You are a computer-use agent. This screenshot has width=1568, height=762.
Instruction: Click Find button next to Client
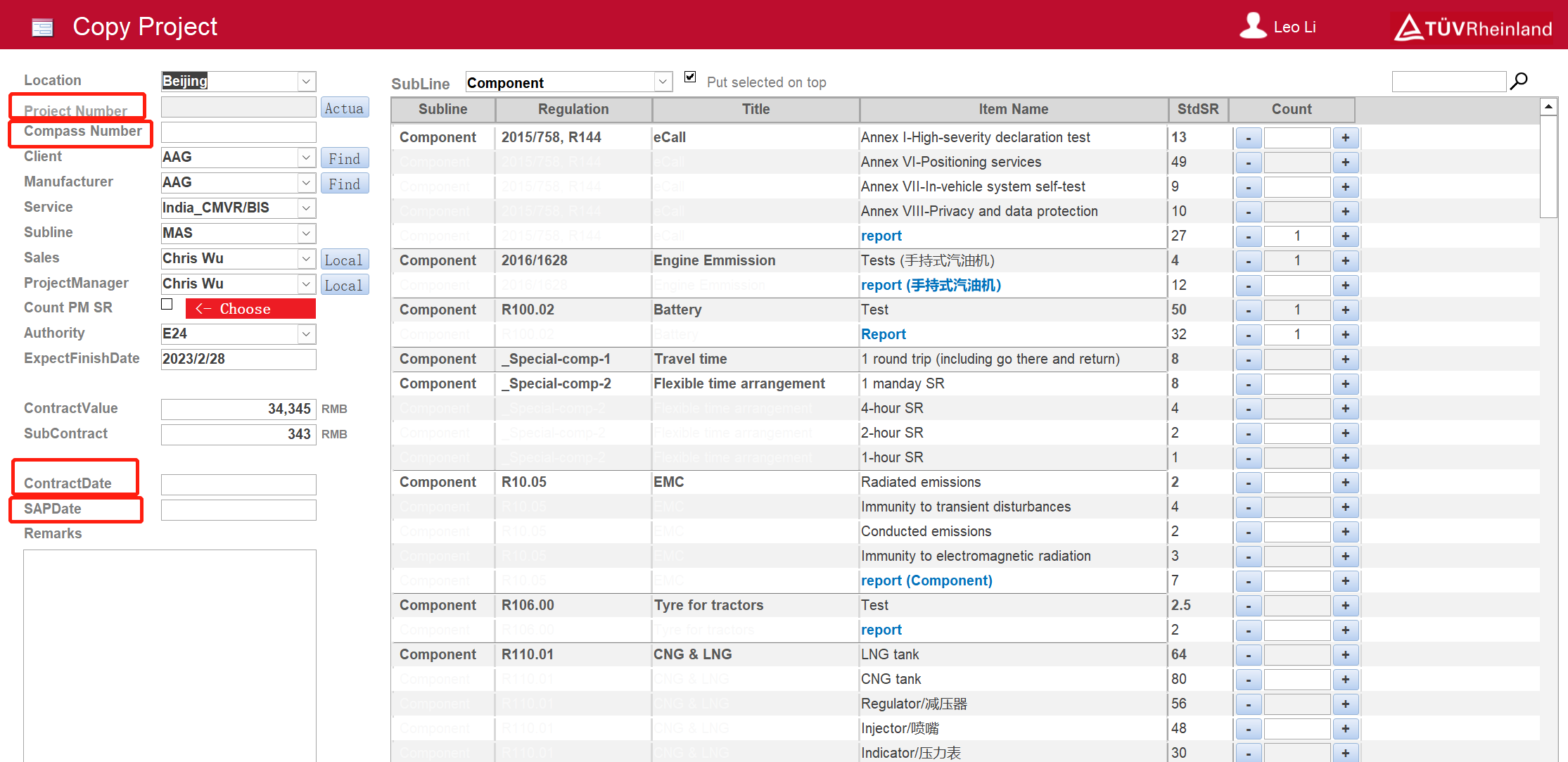pos(345,158)
